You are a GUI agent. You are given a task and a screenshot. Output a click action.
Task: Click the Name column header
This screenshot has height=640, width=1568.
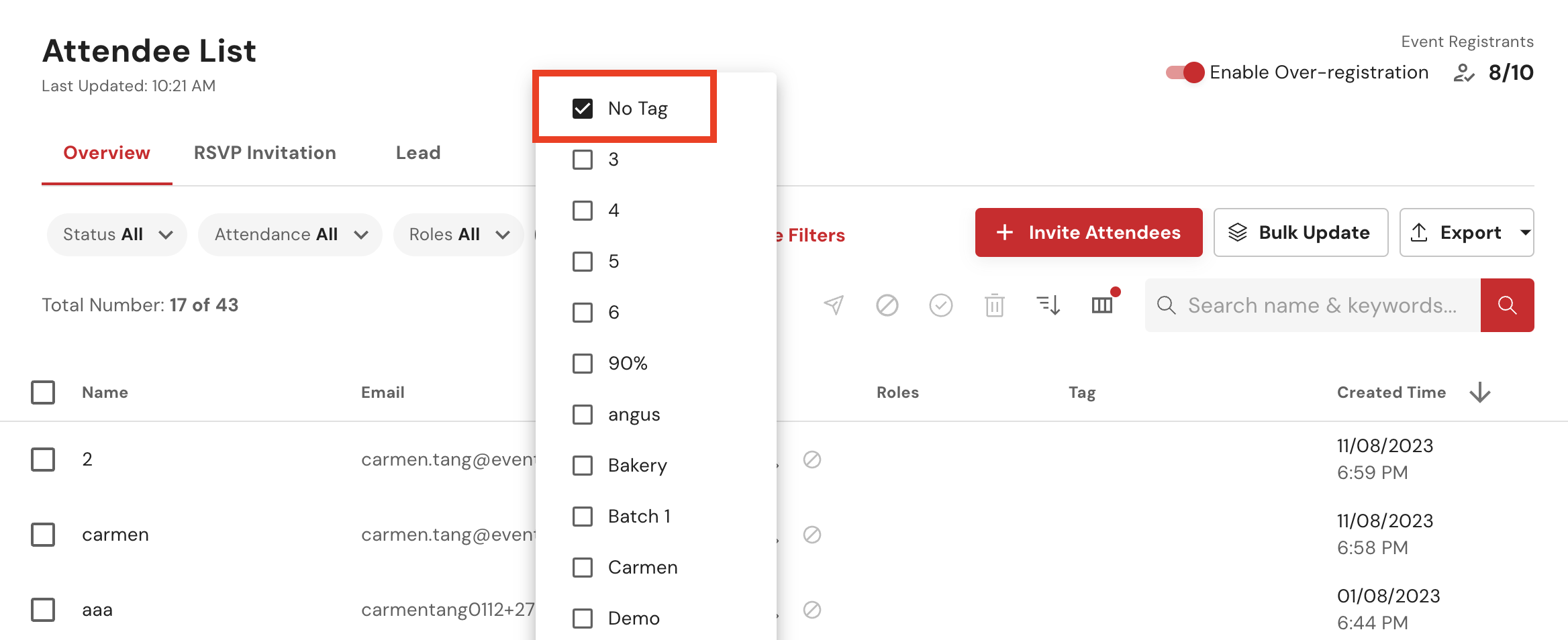pyautogui.click(x=105, y=392)
